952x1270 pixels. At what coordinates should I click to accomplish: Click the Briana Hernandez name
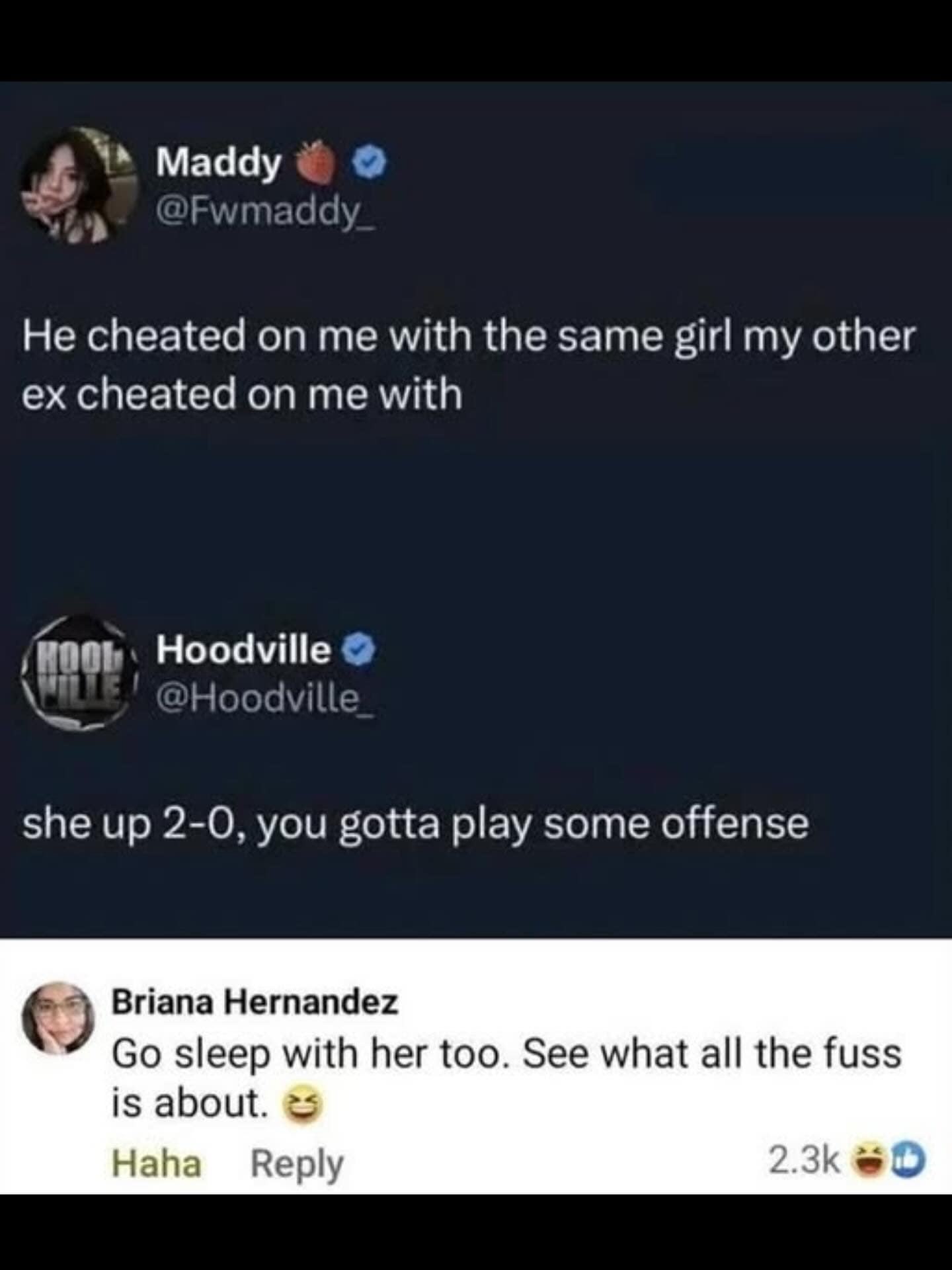255,1002
